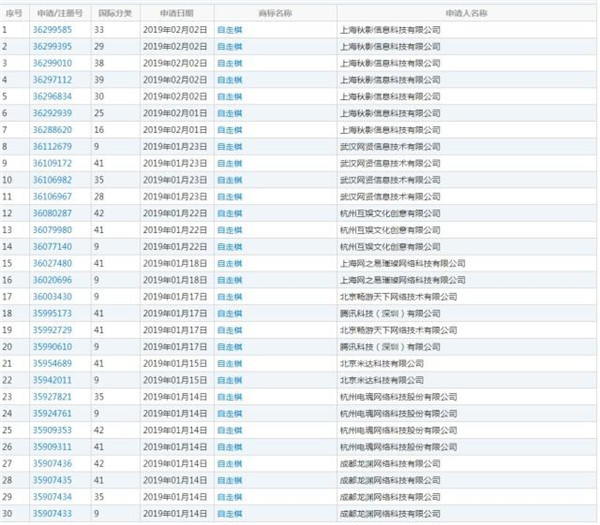Click the 自走棋 trademark link in row 27

pyautogui.click(x=230, y=464)
